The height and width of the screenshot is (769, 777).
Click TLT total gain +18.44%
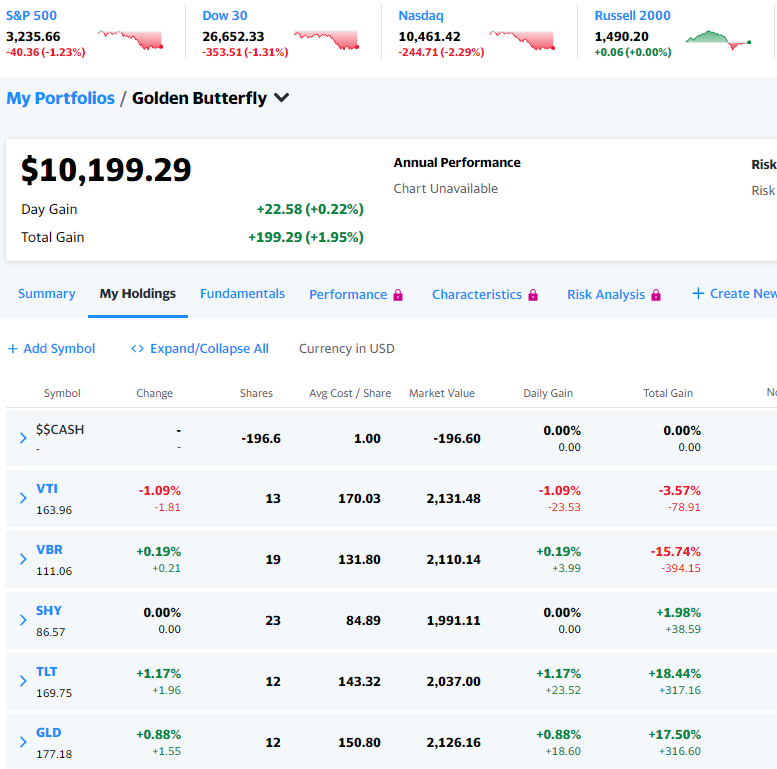pyautogui.click(x=674, y=673)
